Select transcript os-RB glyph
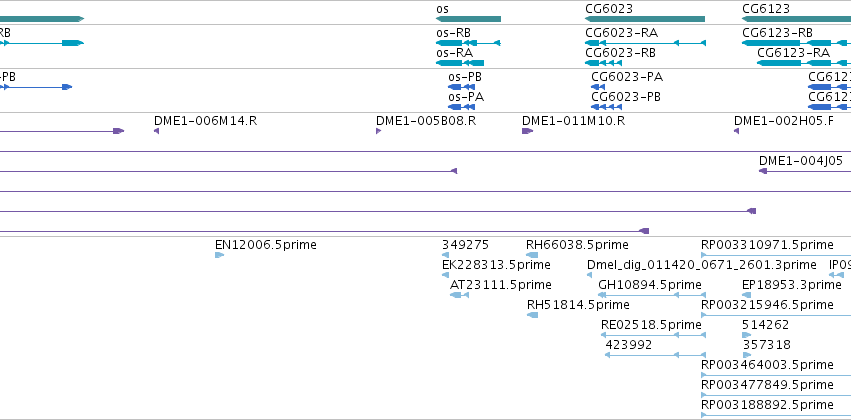851x420 pixels. 468,43
